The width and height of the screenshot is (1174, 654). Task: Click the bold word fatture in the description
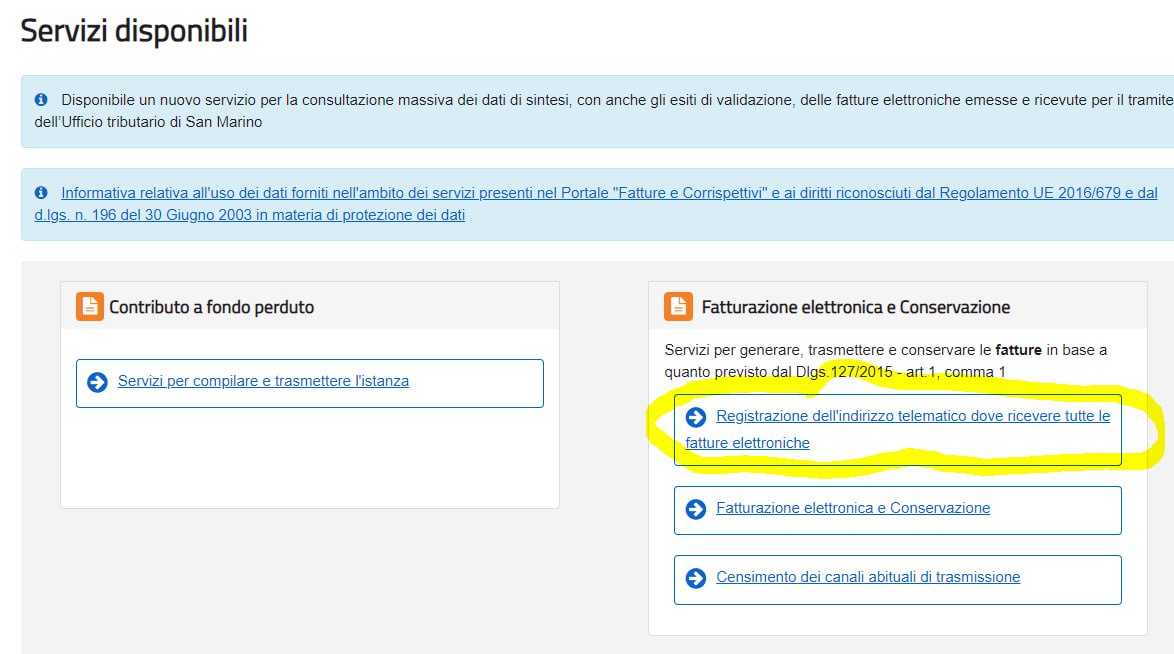point(1016,350)
